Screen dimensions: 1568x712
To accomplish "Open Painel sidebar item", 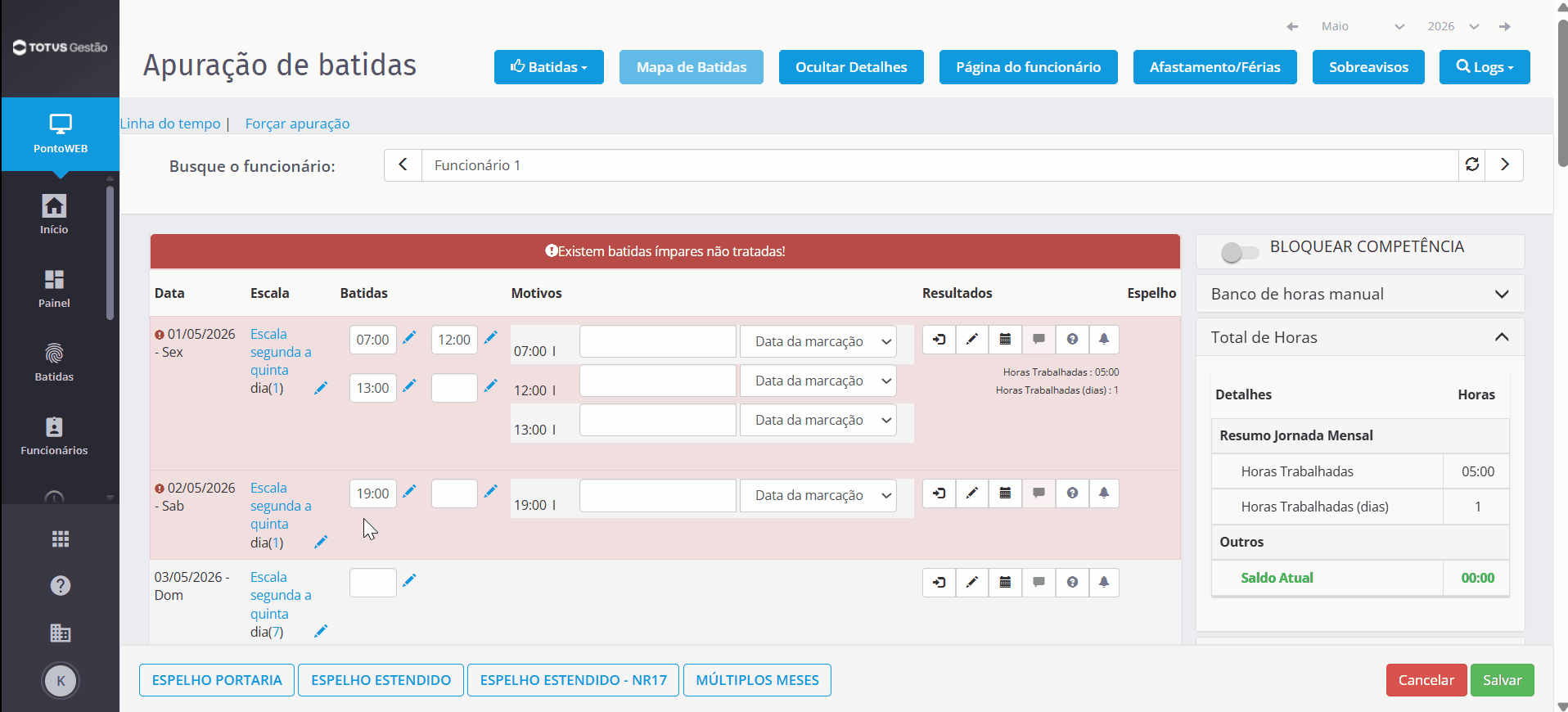I will pos(54,288).
